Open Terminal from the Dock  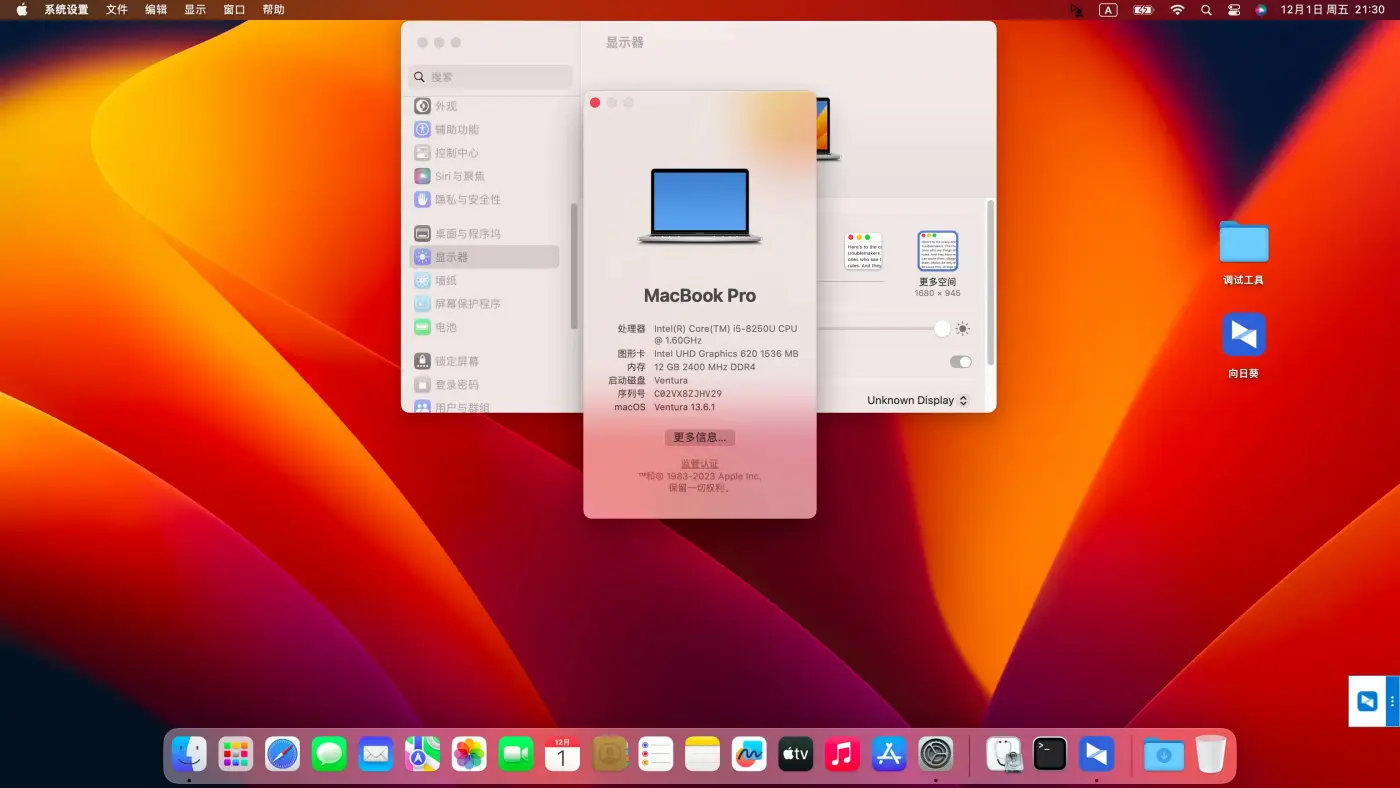click(x=1049, y=754)
